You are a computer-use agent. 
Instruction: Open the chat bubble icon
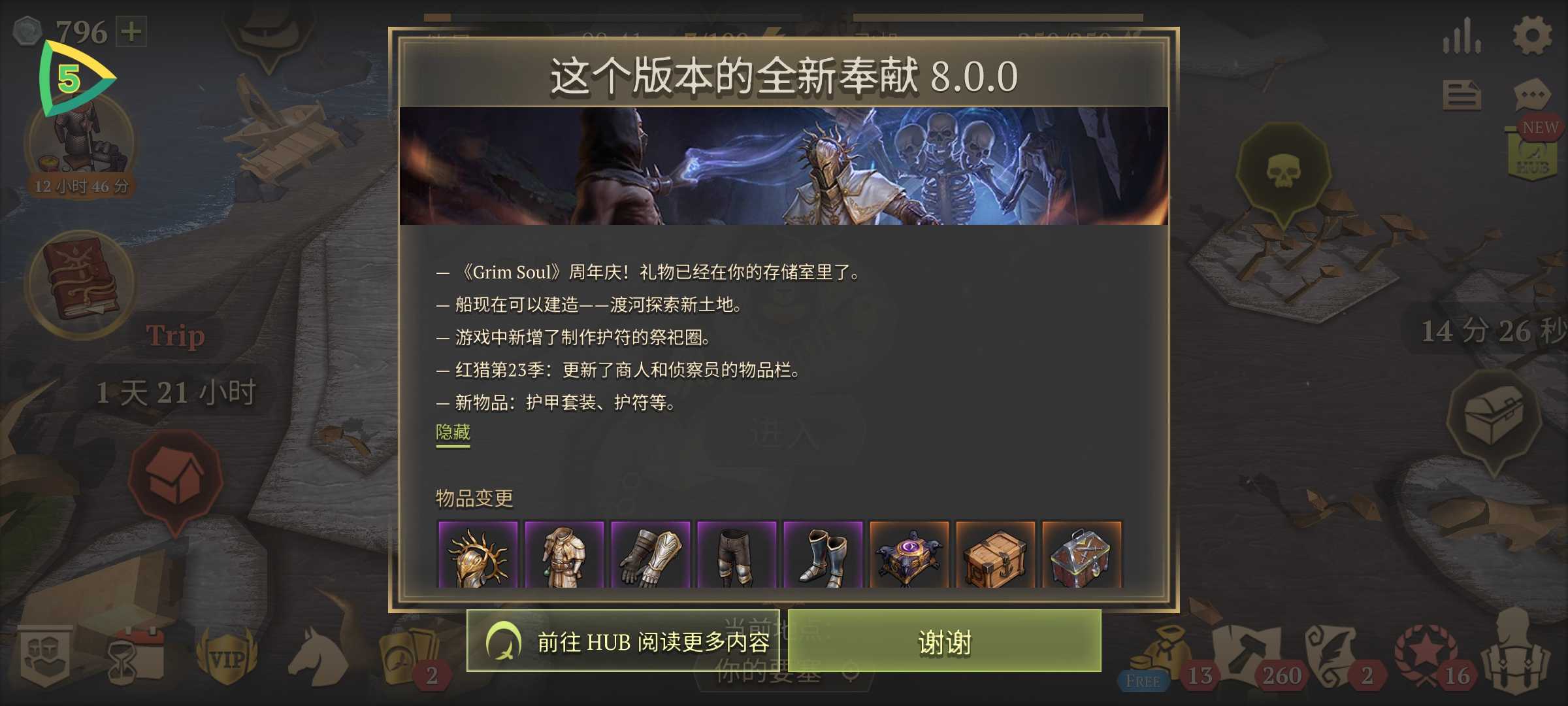(x=1532, y=96)
